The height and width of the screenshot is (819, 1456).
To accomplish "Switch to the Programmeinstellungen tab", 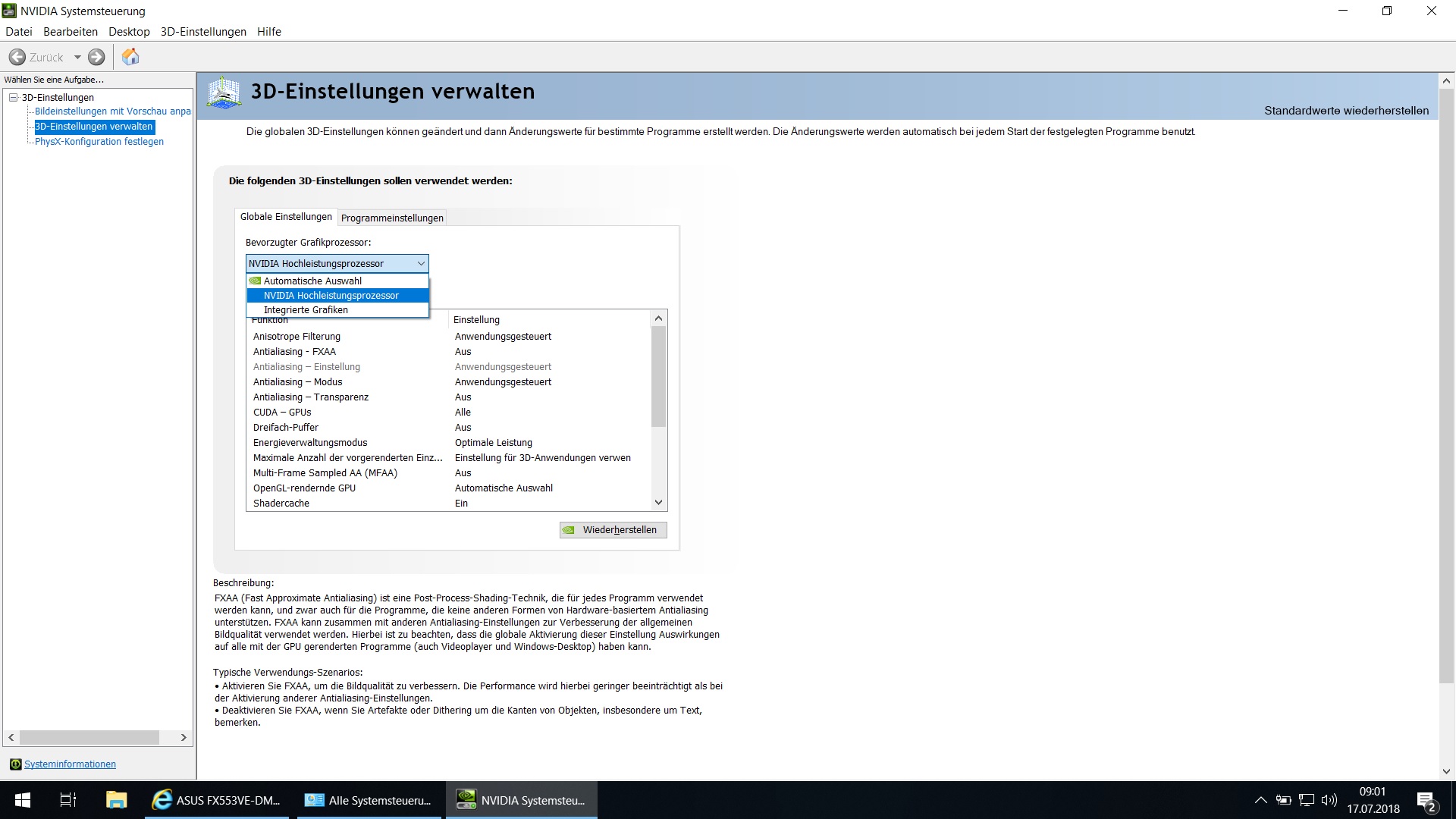I will tap(392, 218).
